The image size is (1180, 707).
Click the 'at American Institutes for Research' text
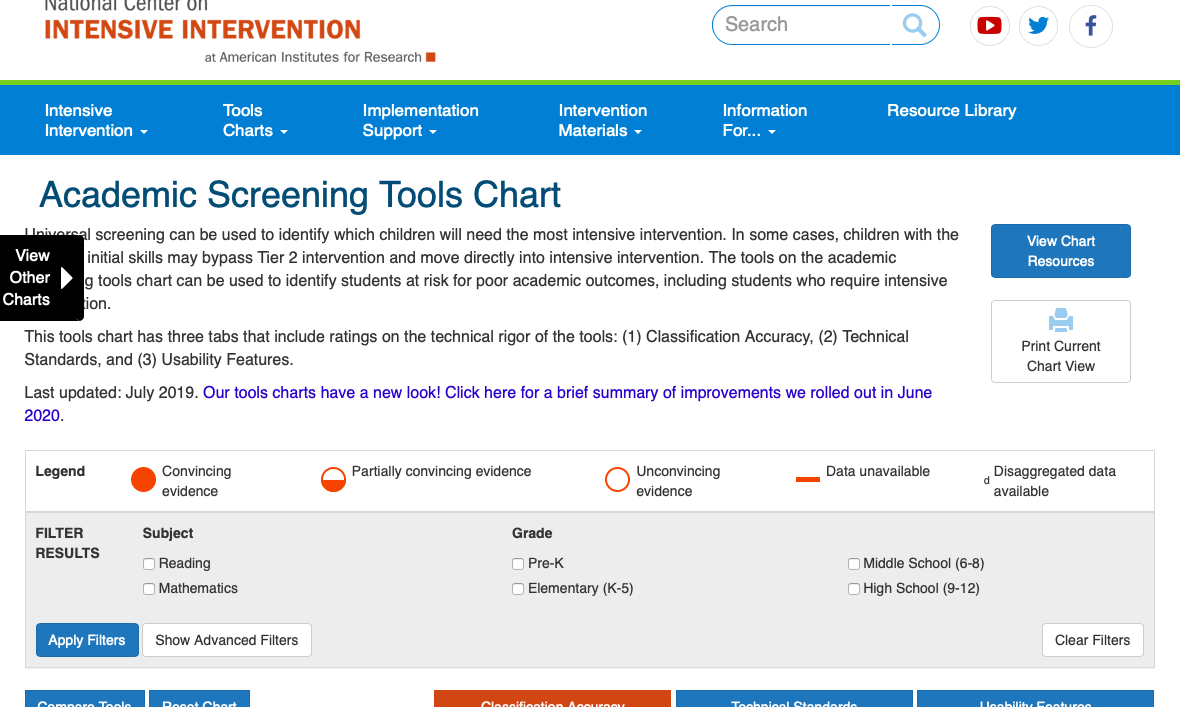tap(313, 57)
